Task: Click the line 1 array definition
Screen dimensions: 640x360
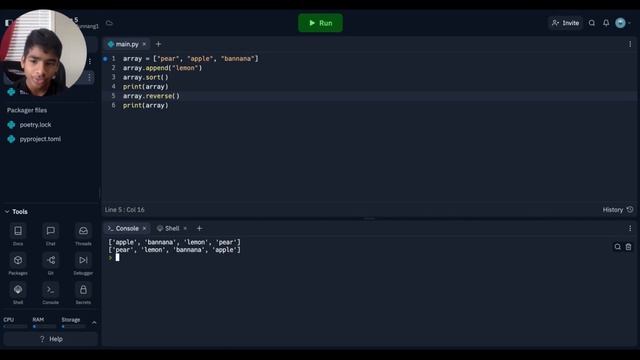Action: 191,58
